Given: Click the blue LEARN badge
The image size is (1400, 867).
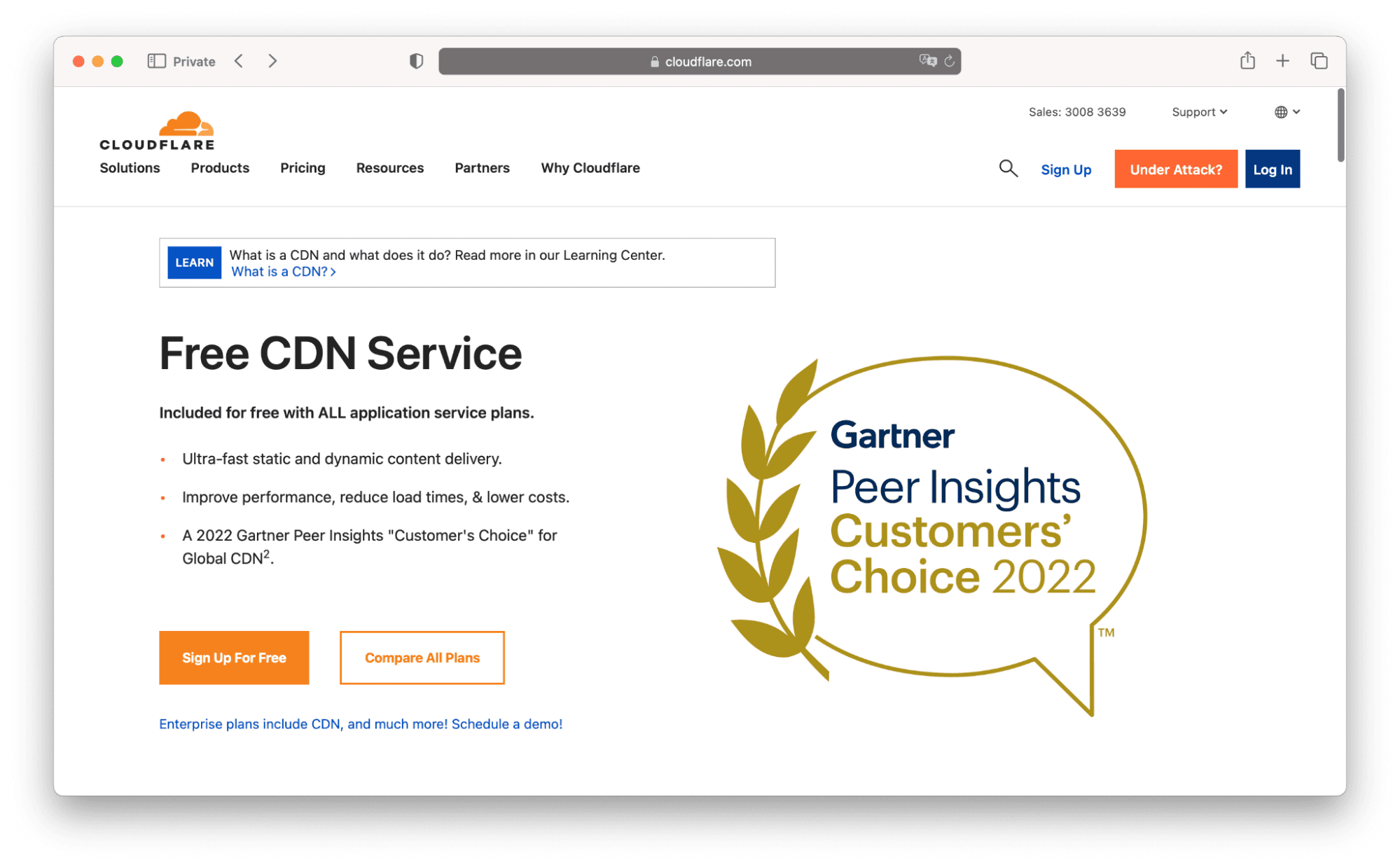Looking at the screenshot, I should (x=194, y=263).
